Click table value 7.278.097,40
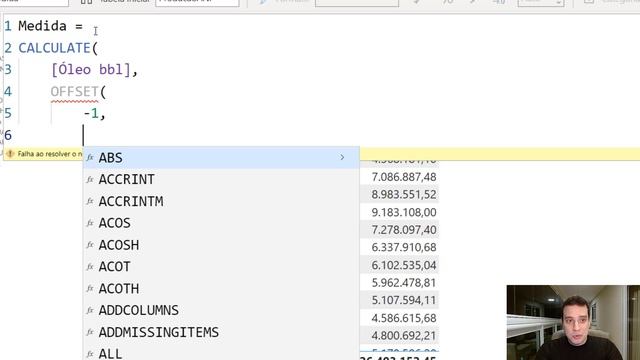This screenshot has width=640, height=360. [x=404, y=230]
